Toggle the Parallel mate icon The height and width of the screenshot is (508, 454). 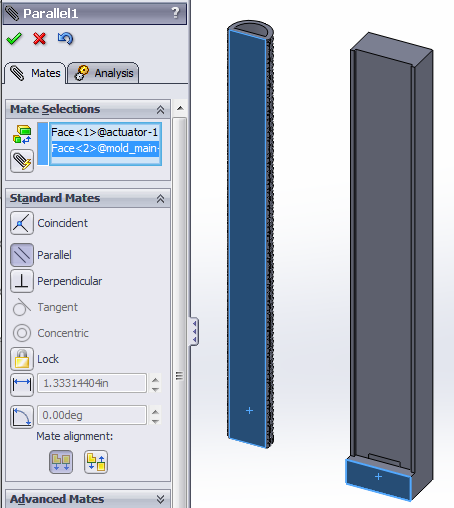22,255
